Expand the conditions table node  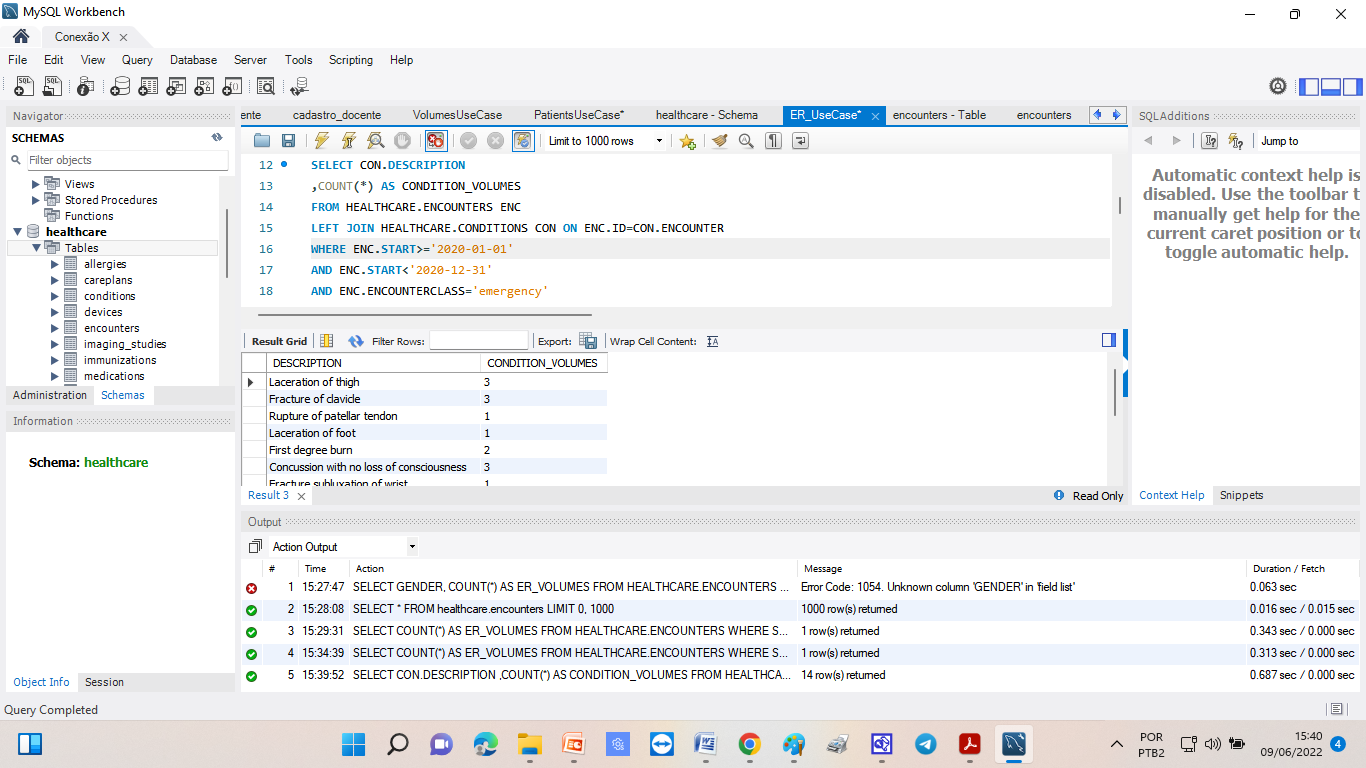pyautogui.click(x=55, y=296)
